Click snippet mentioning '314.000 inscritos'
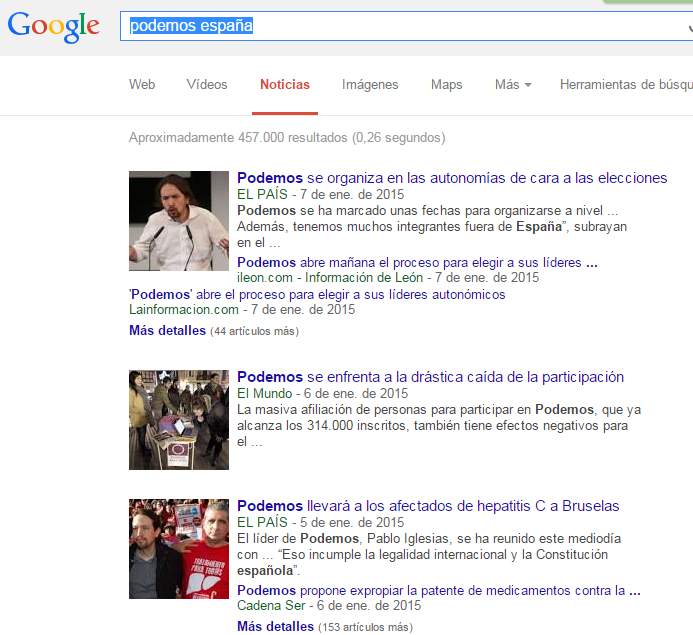Viewport: 693px width, 635px height. (x=439, y=426)
